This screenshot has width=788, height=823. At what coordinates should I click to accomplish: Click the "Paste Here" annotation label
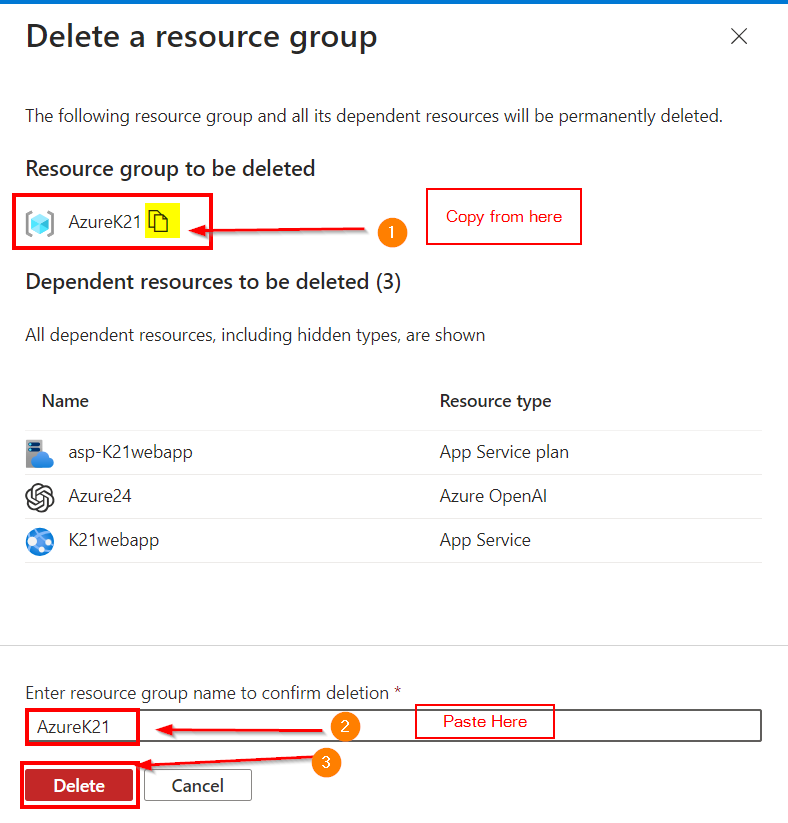[x=485, y=722]
